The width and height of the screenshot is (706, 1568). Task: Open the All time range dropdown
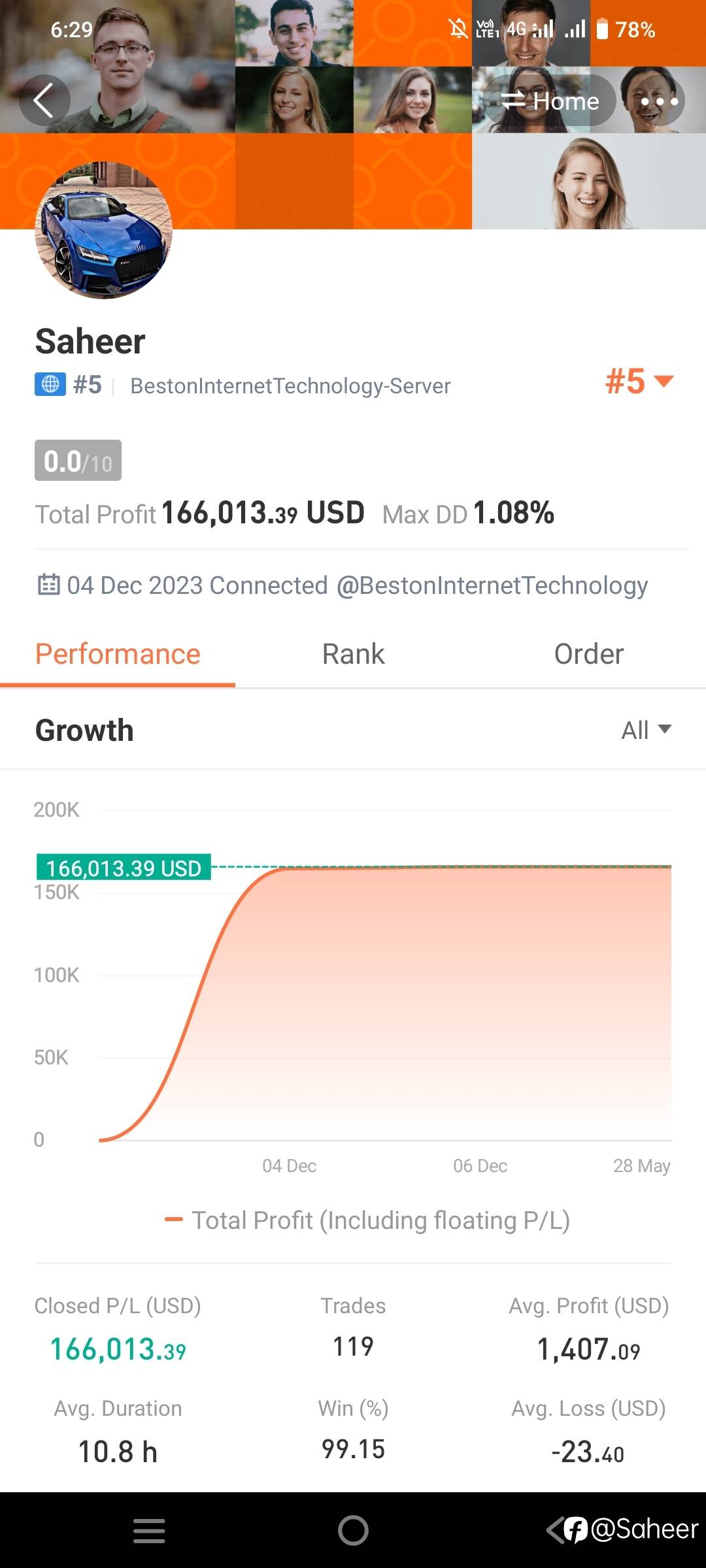(x=646, y=730)
